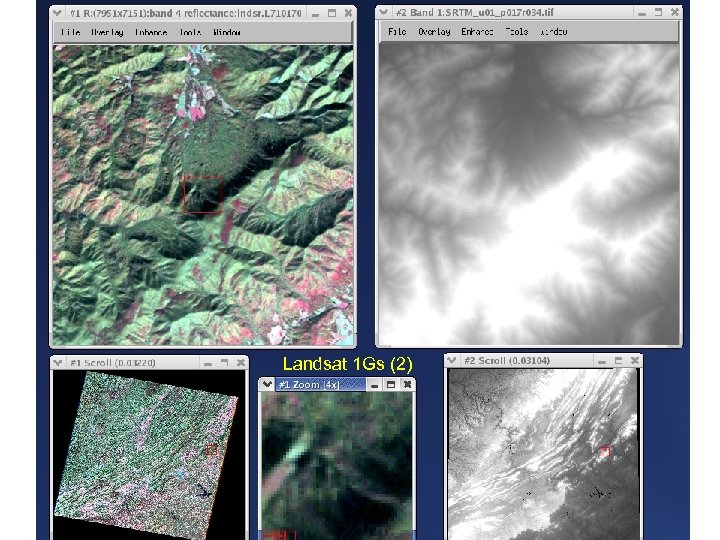The width and height of the screenshot is (720, 540).
Task: Click red box in #1 Scroll overview
Action: point(211,450)
